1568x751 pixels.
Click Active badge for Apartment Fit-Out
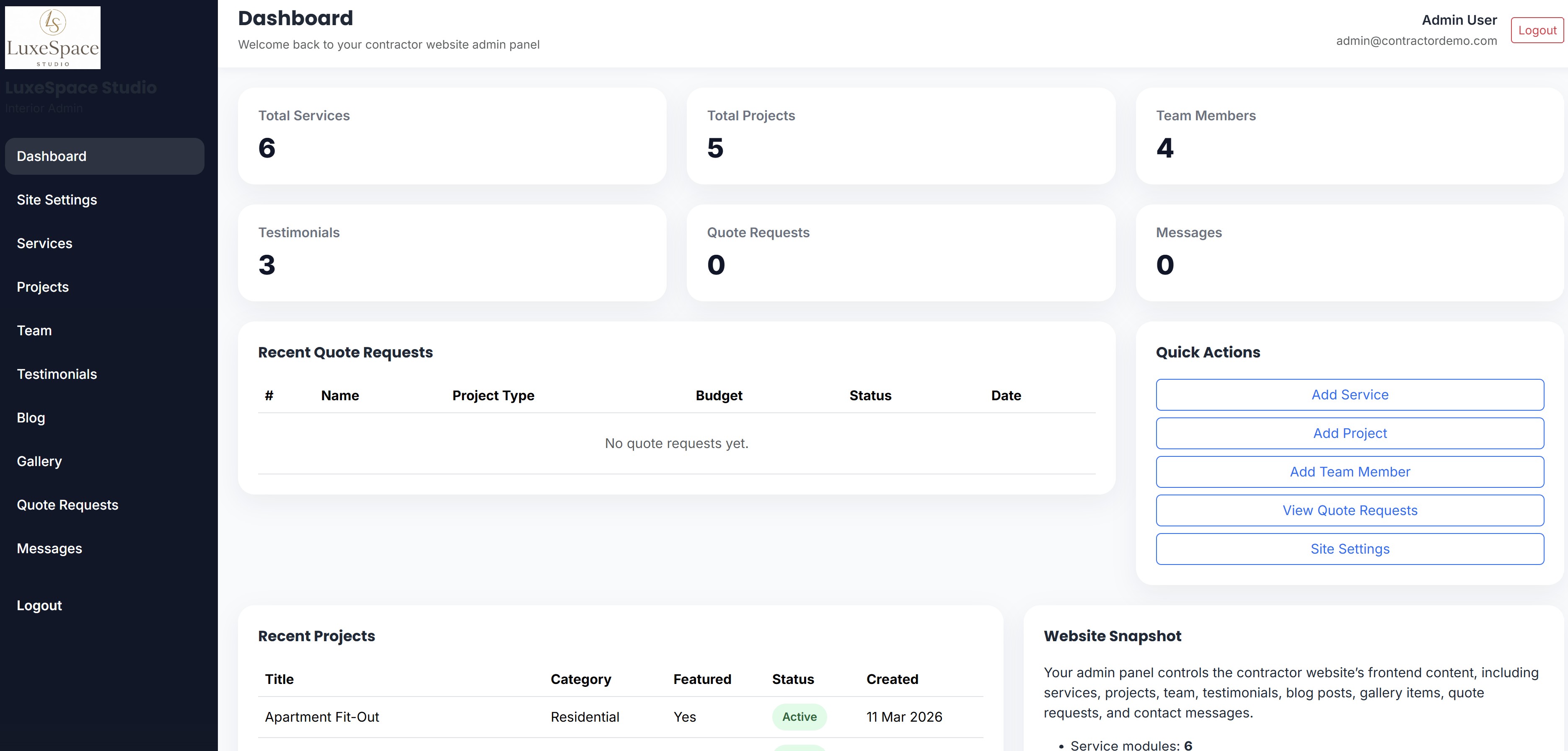(x=799, y=717)
